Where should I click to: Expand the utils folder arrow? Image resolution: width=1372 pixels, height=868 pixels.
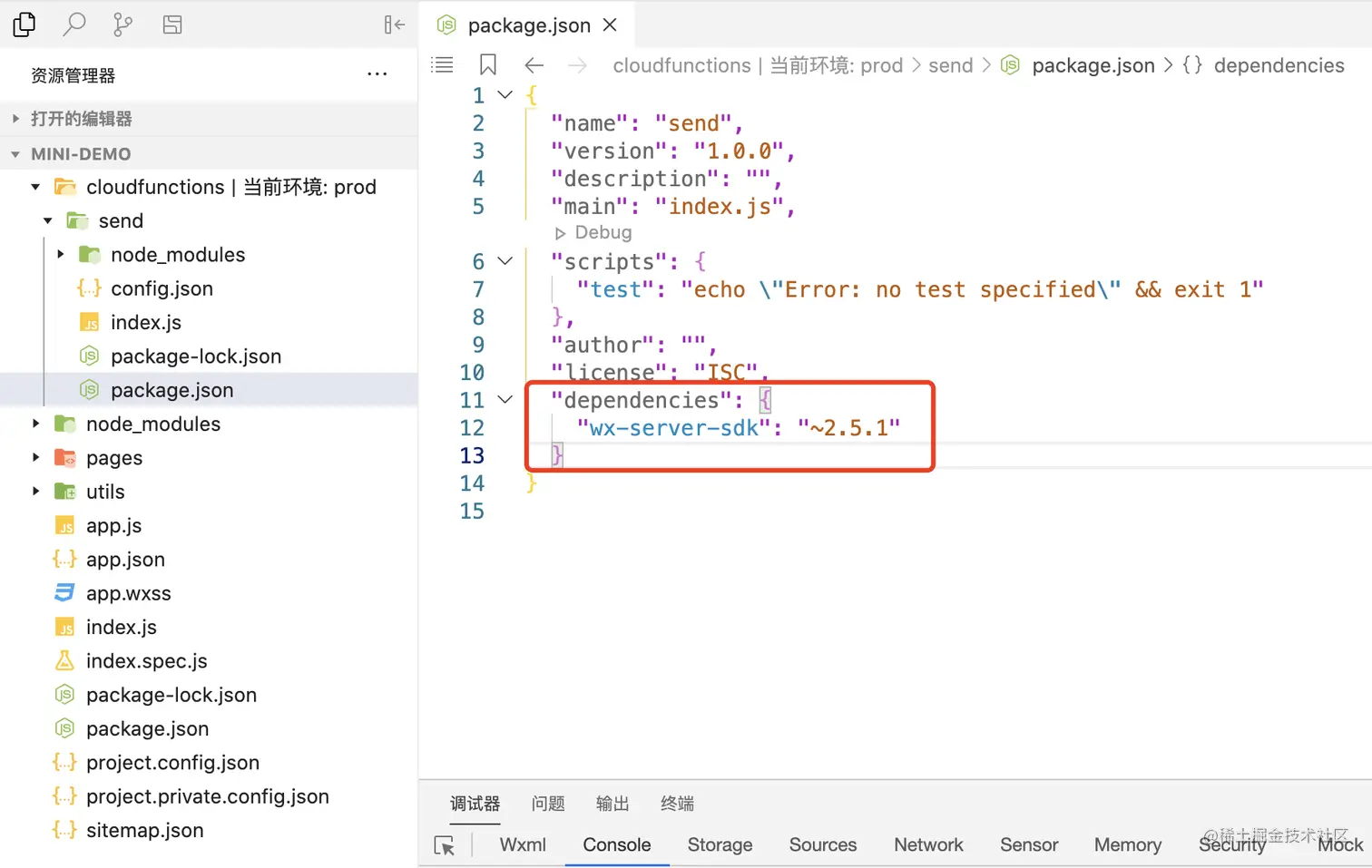(x=35, y=492)
